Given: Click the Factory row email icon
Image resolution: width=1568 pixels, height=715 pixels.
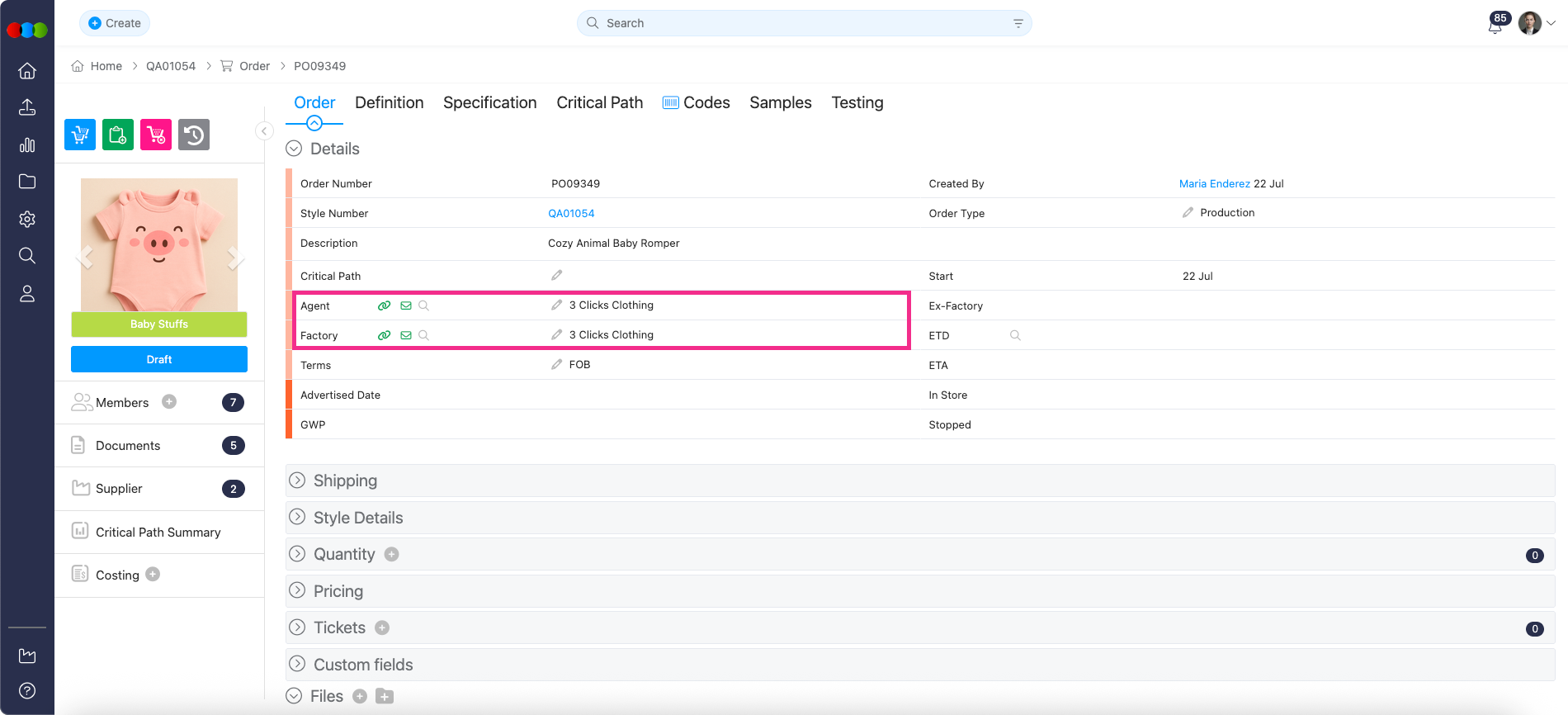Looking at the screenshot, I should click(405, 335).
